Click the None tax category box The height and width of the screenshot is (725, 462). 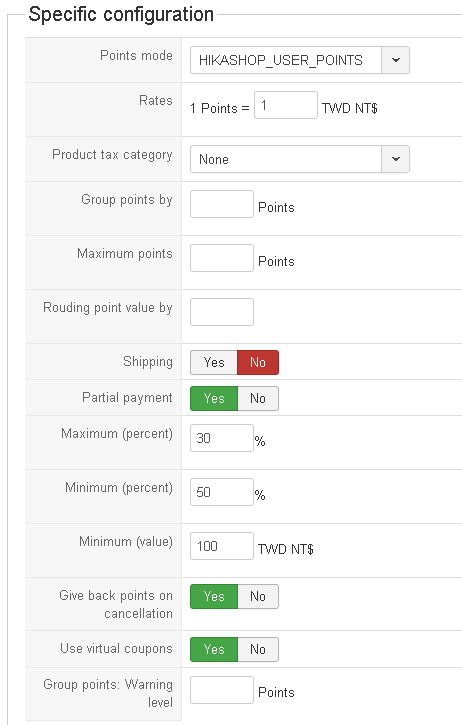coord(300,159)
